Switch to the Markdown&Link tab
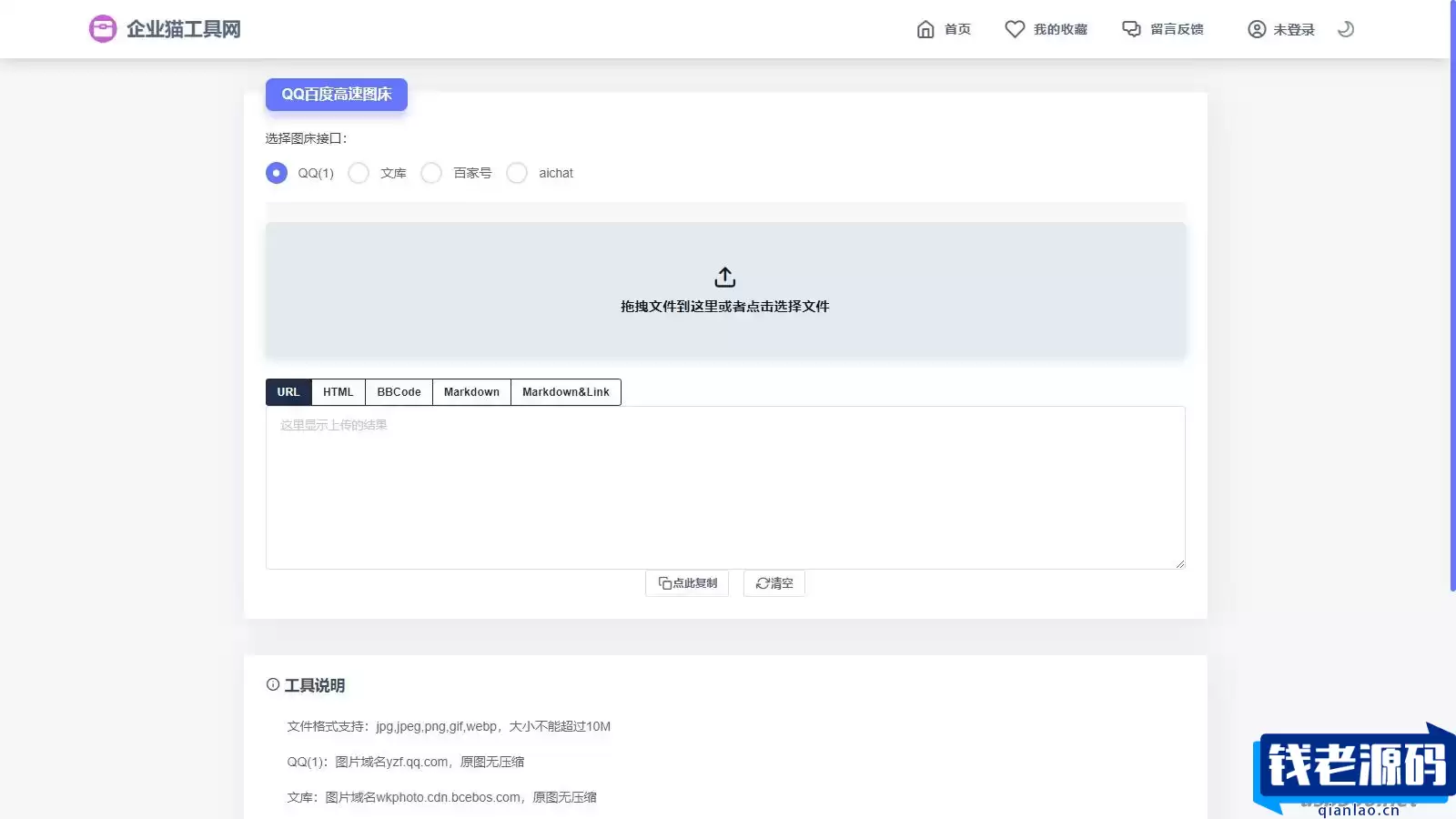Viewport: 1456px width, 819px height. tap(566, 392)
